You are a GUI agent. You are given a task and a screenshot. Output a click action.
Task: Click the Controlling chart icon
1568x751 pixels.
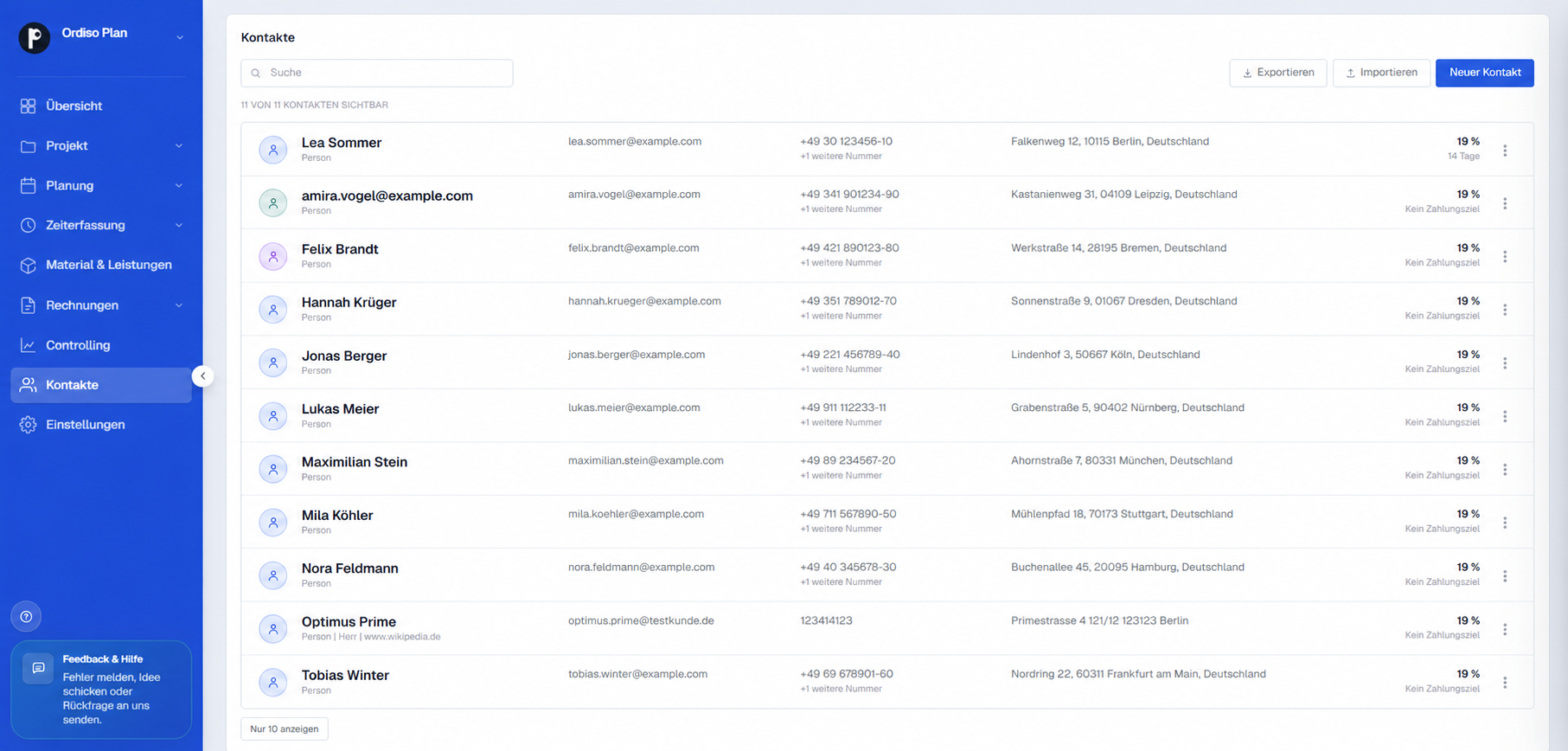[x=28, y=345]
